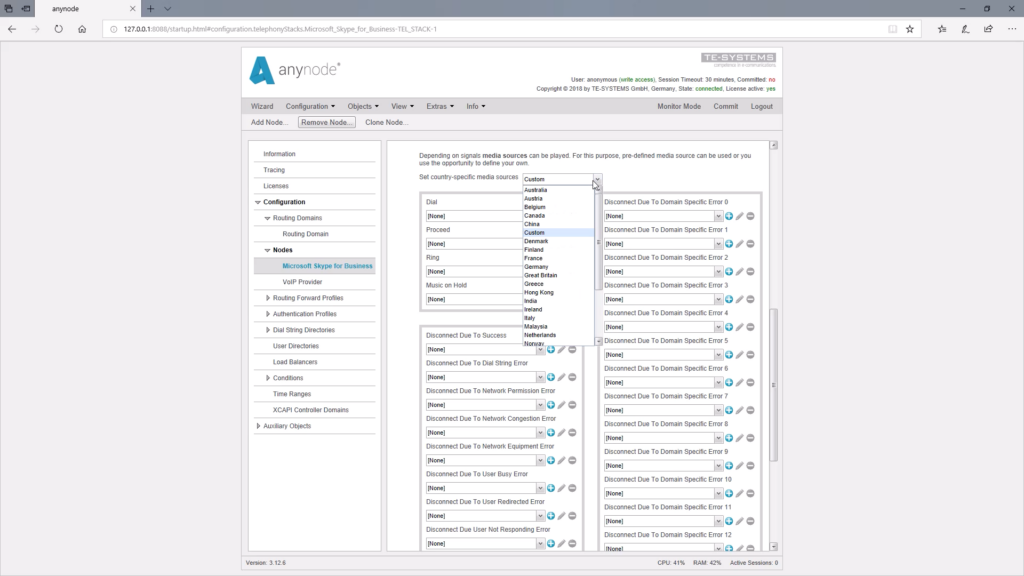Viewport: 1024px width, 576px height.
Task: Click Commit in the menu bar
Action: pyautogui.click(x=726, y=106)
